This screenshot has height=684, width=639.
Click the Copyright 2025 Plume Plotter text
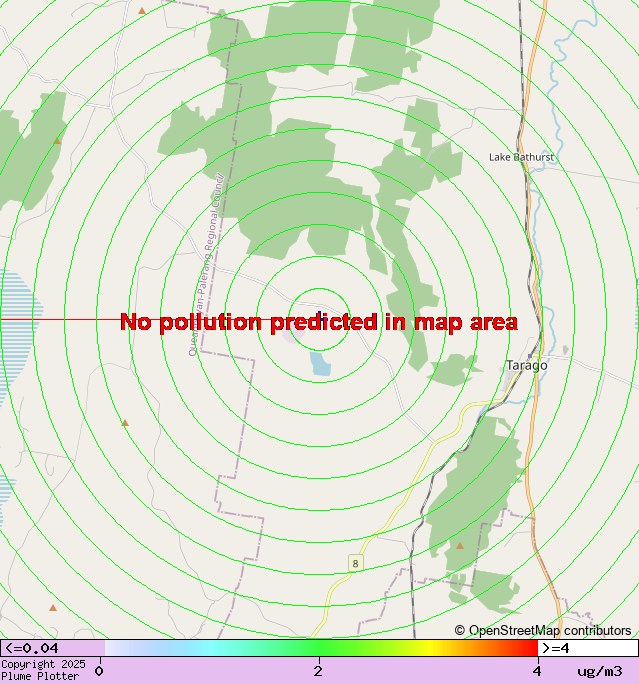[45, 670]
